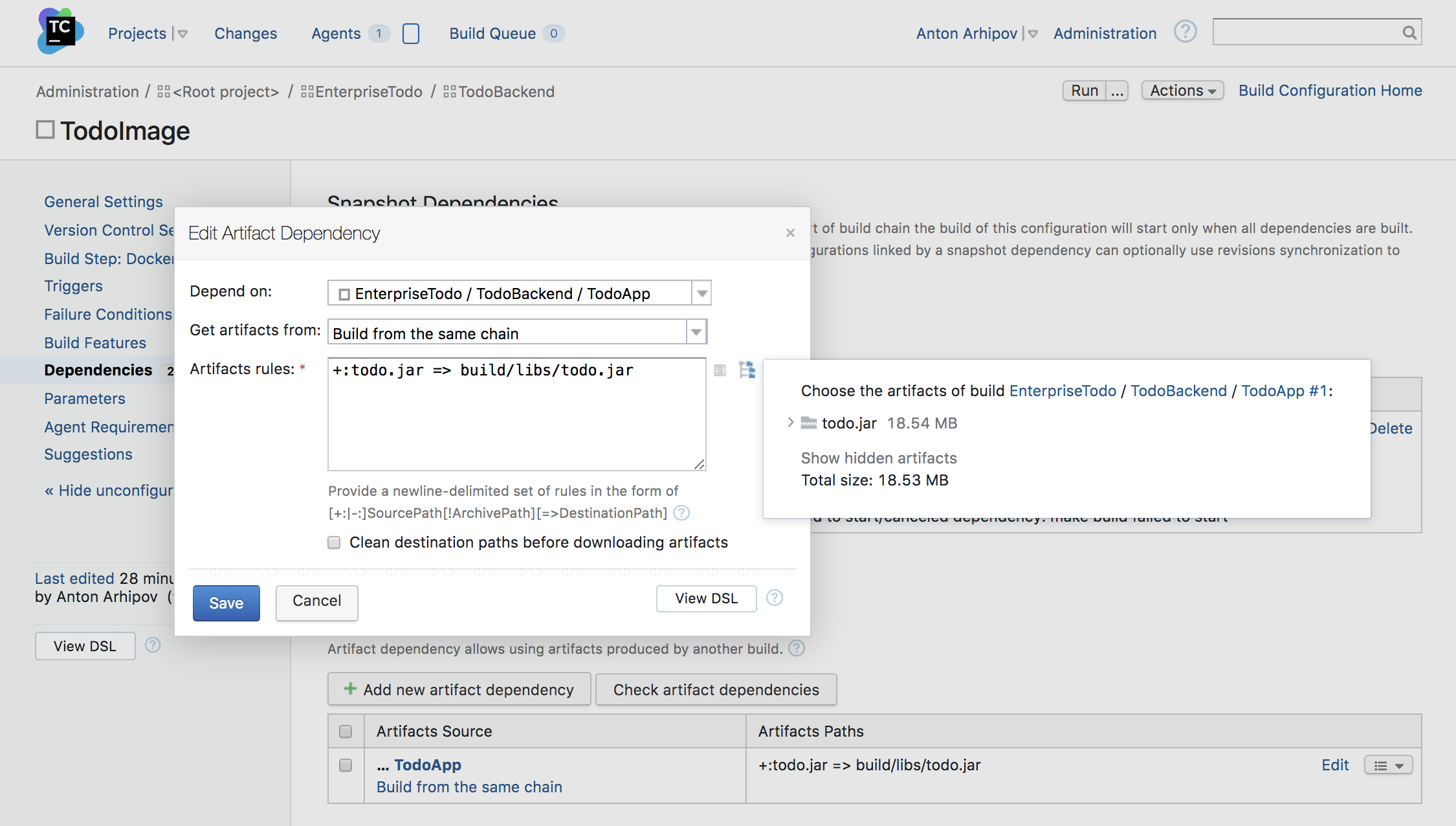This screenshot has width=1456, height=826.
Task: Click the TodoBackend breadcrumb
Action: pos(506,92)
